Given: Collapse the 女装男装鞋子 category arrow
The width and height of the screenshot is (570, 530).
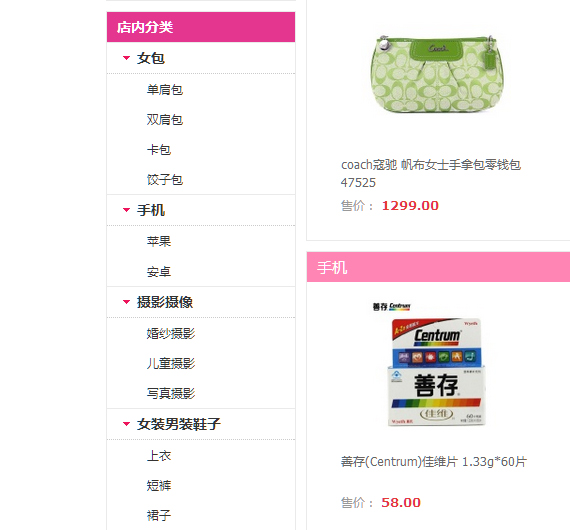Looking at the screenshot, I should point(126,424).
